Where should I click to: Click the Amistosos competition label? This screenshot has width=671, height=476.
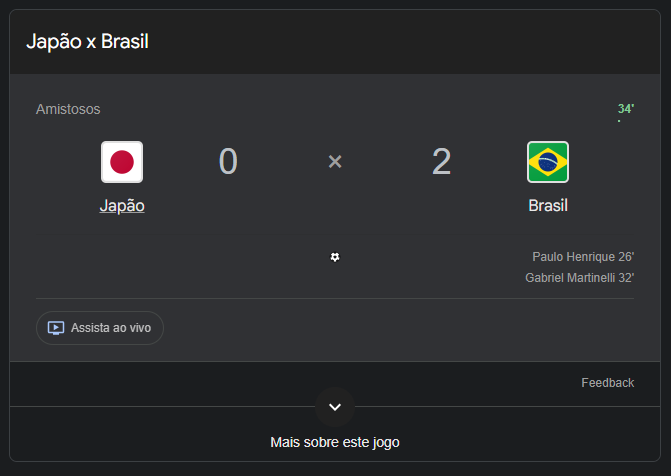[x=68, y=109]
